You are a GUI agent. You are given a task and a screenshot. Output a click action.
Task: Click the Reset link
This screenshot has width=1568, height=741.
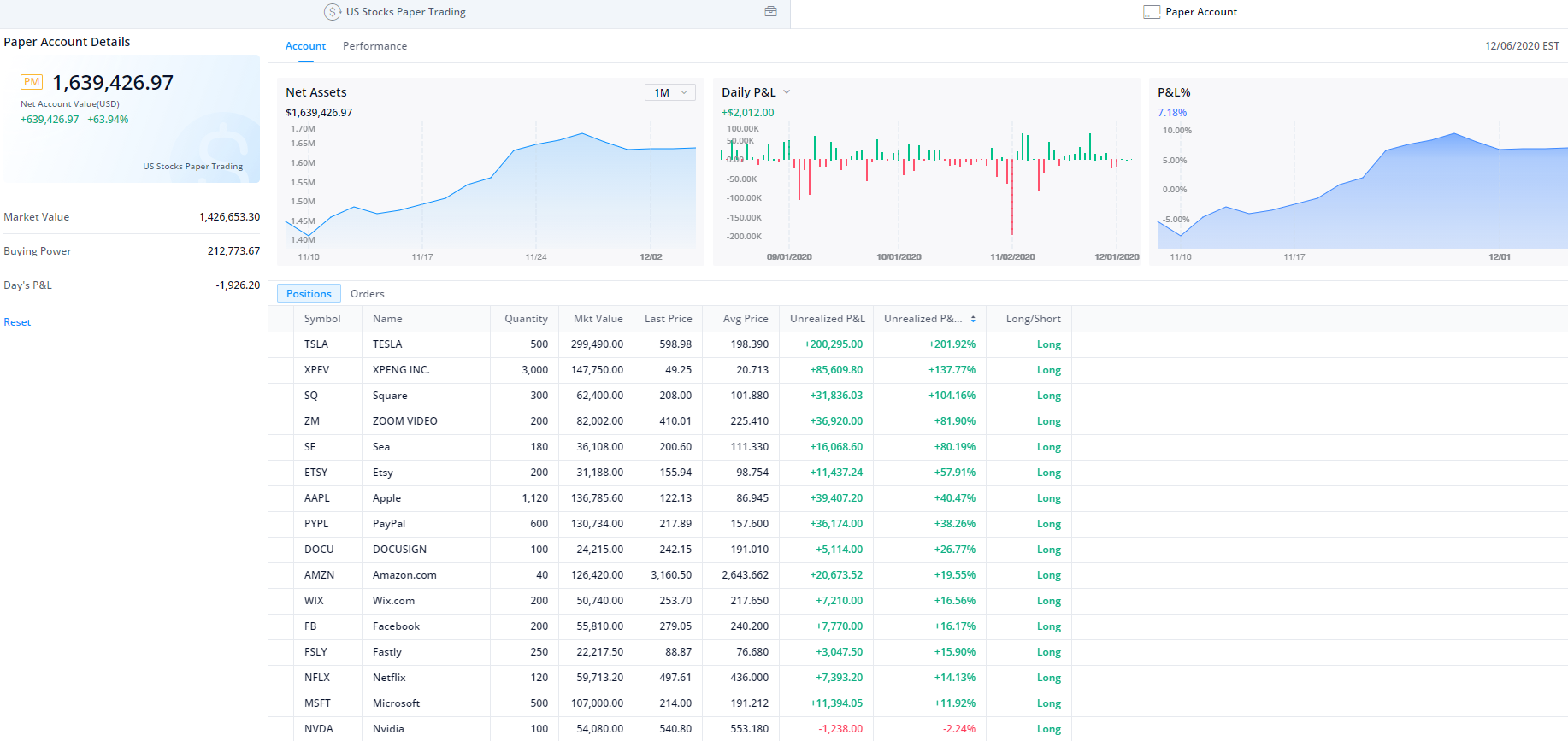tap(17, 322)
